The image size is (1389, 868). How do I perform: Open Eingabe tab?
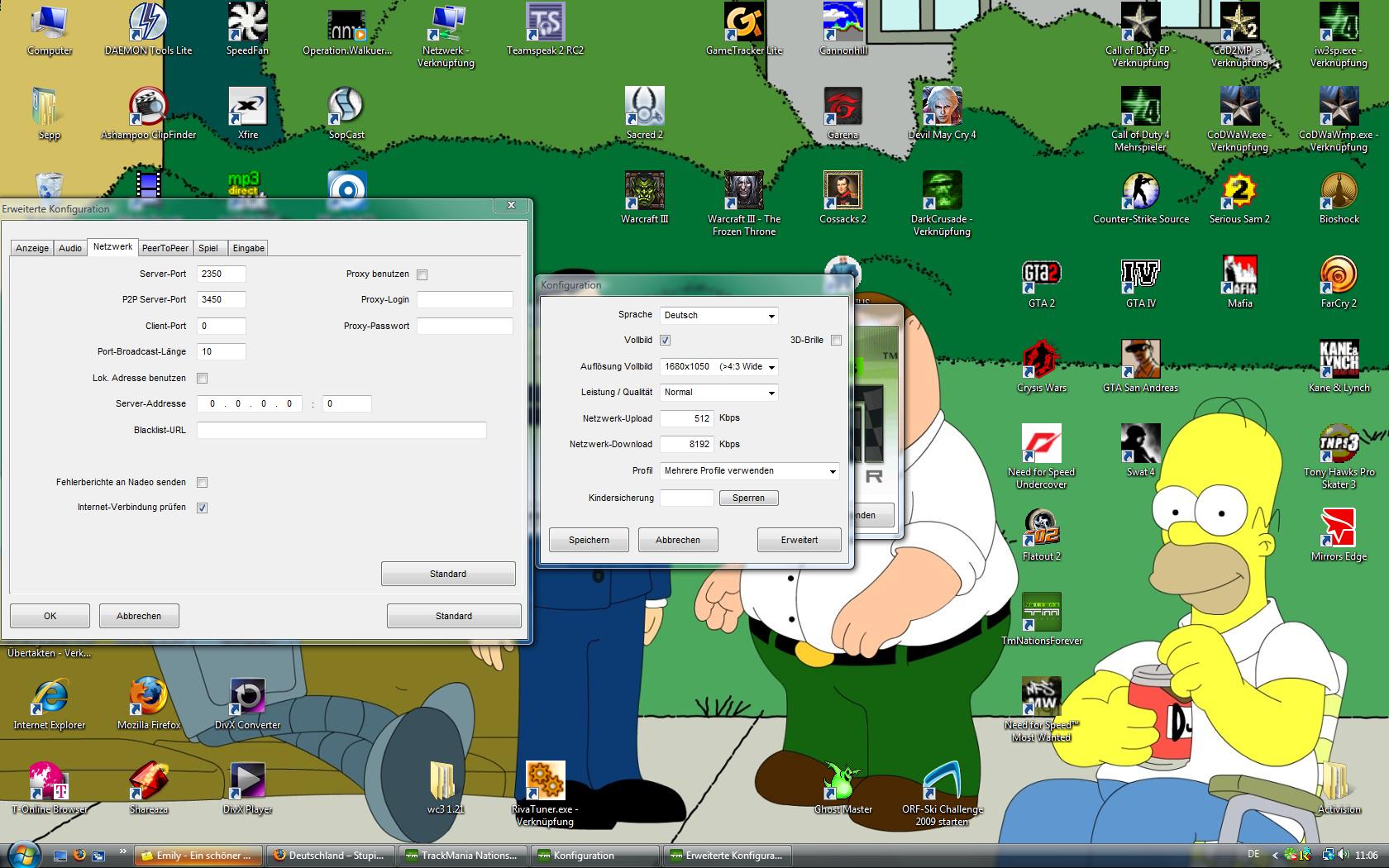pyautogui.click(x=249, y=248)
